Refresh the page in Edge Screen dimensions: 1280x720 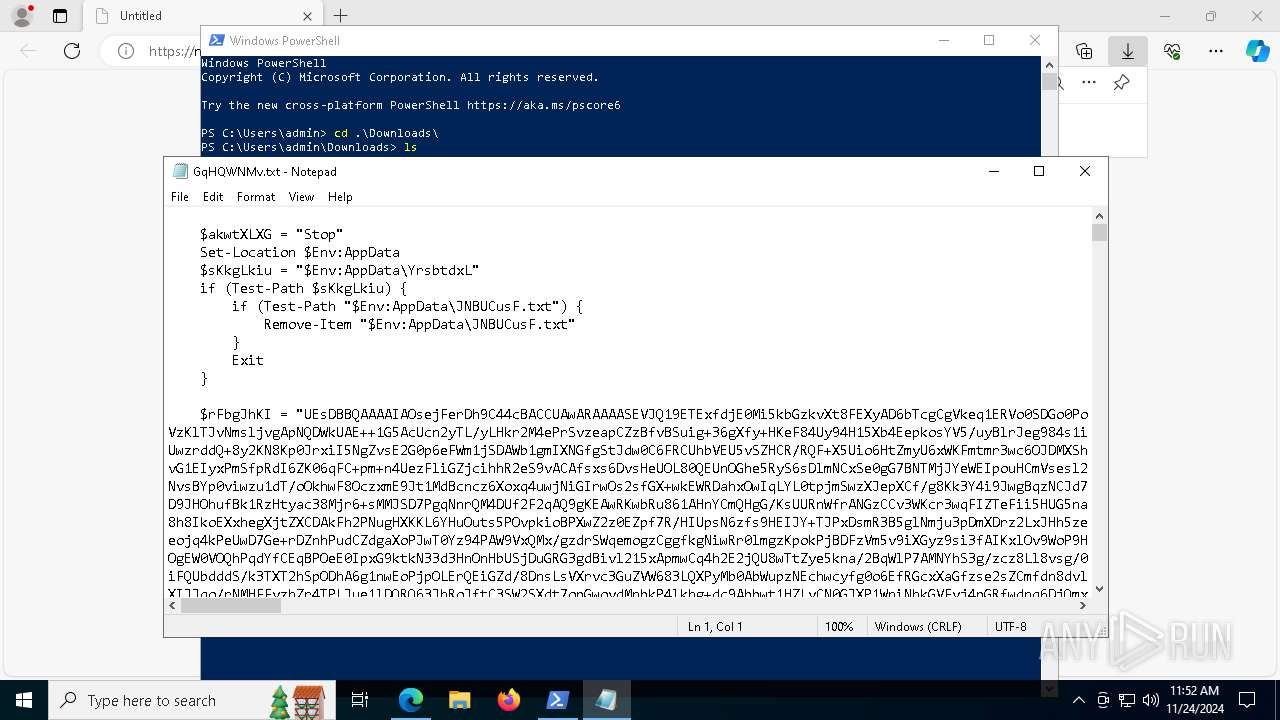coord(72,51)
